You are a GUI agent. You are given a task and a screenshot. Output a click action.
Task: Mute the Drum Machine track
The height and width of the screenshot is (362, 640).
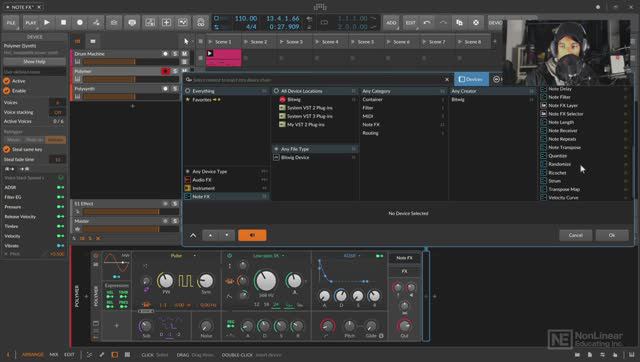pyautogui.click(x=184, y=53)
